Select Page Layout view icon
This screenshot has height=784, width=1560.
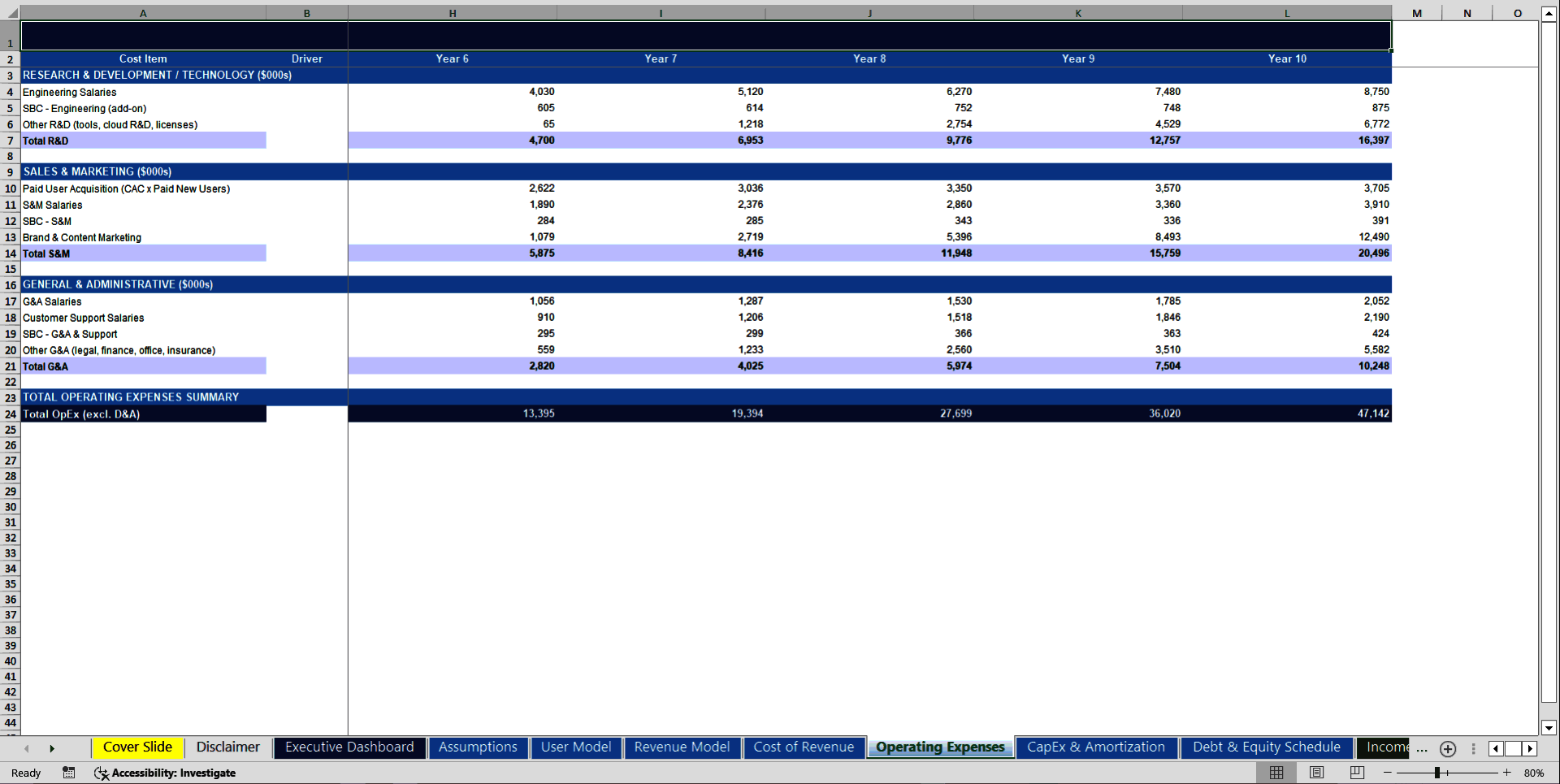[1315, 773]
